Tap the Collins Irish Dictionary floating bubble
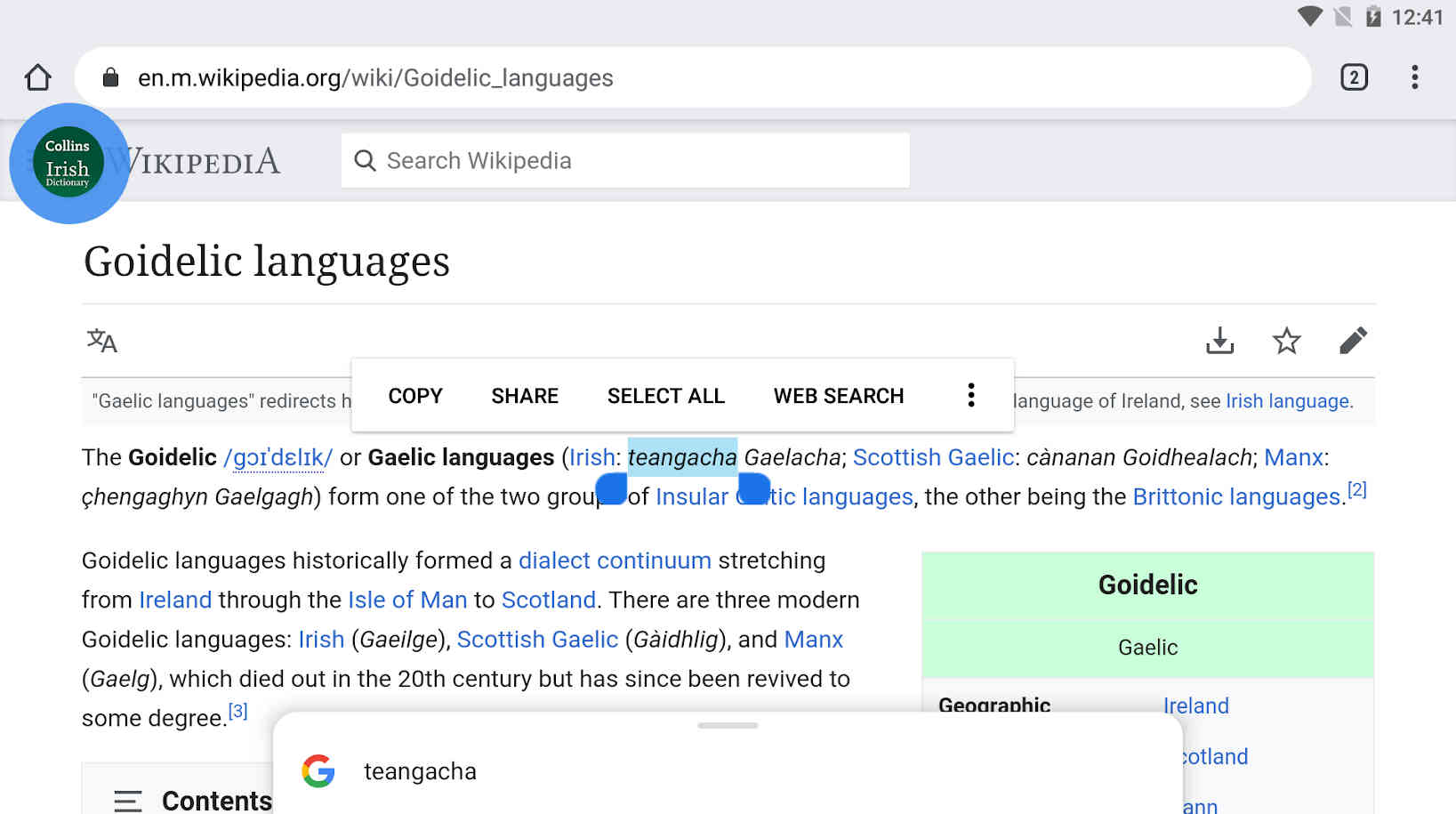1456x814 pixels. coord(68,164)
